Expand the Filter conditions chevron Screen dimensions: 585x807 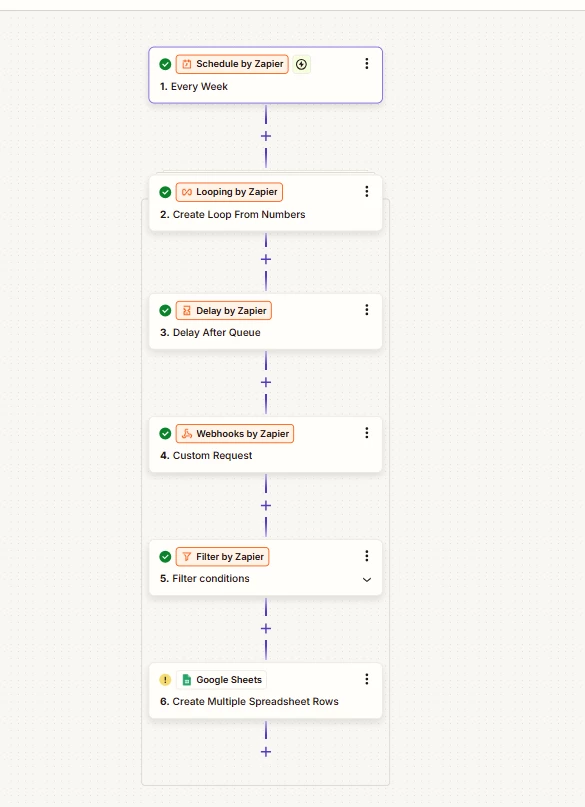coord(367,580)
